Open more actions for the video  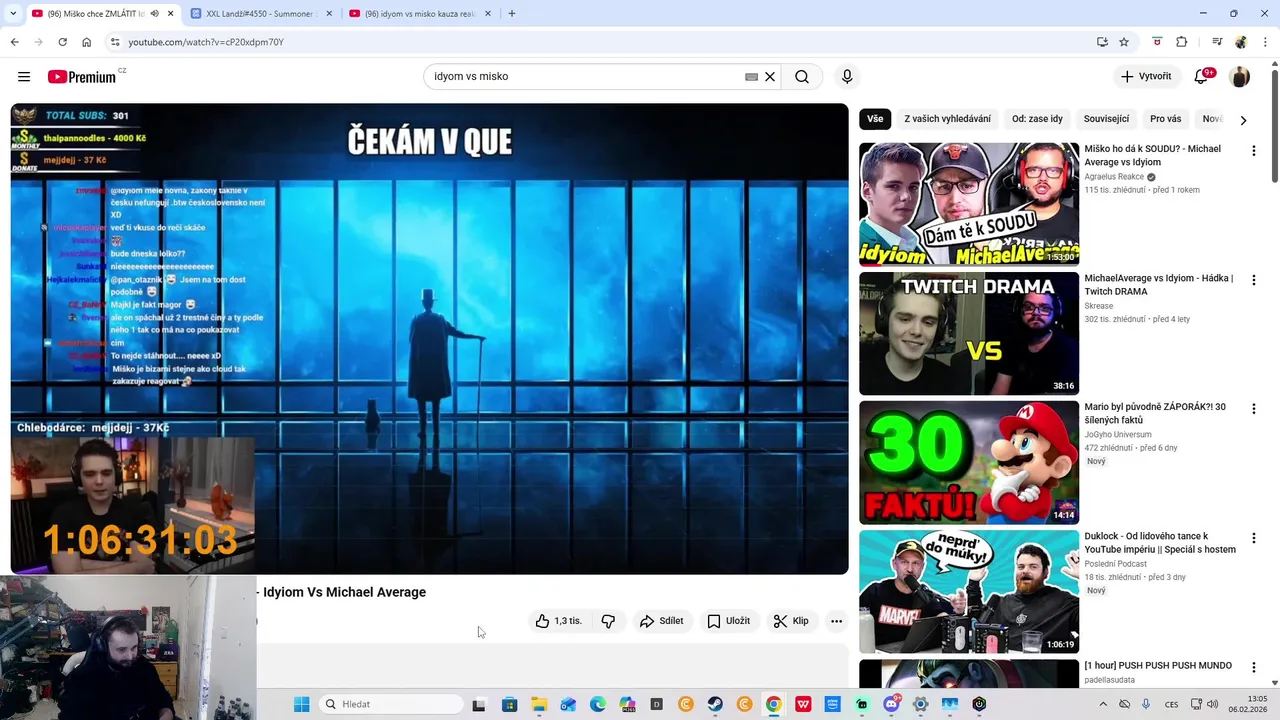(836, 621)
